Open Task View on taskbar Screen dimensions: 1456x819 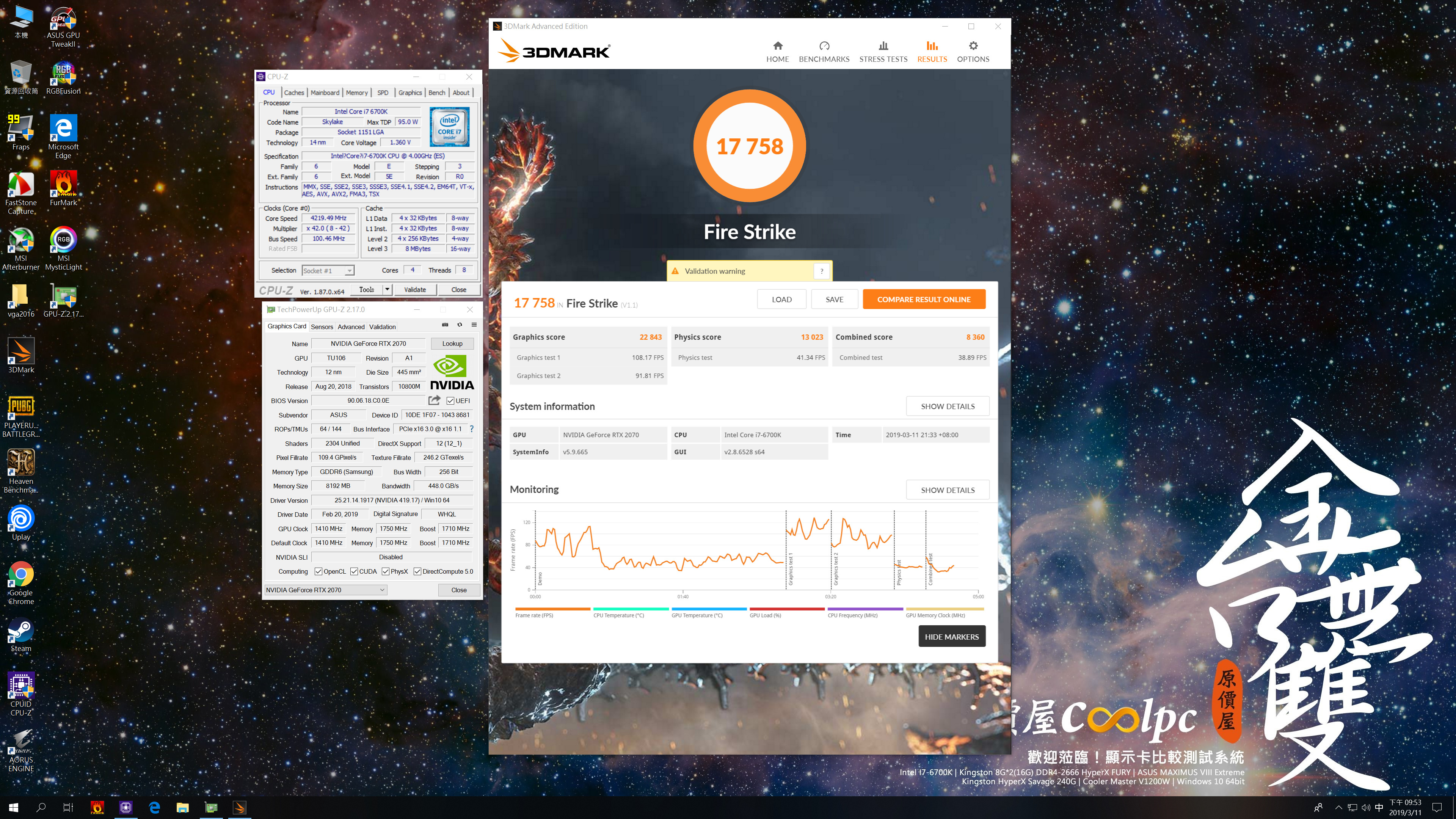(68, 807)
